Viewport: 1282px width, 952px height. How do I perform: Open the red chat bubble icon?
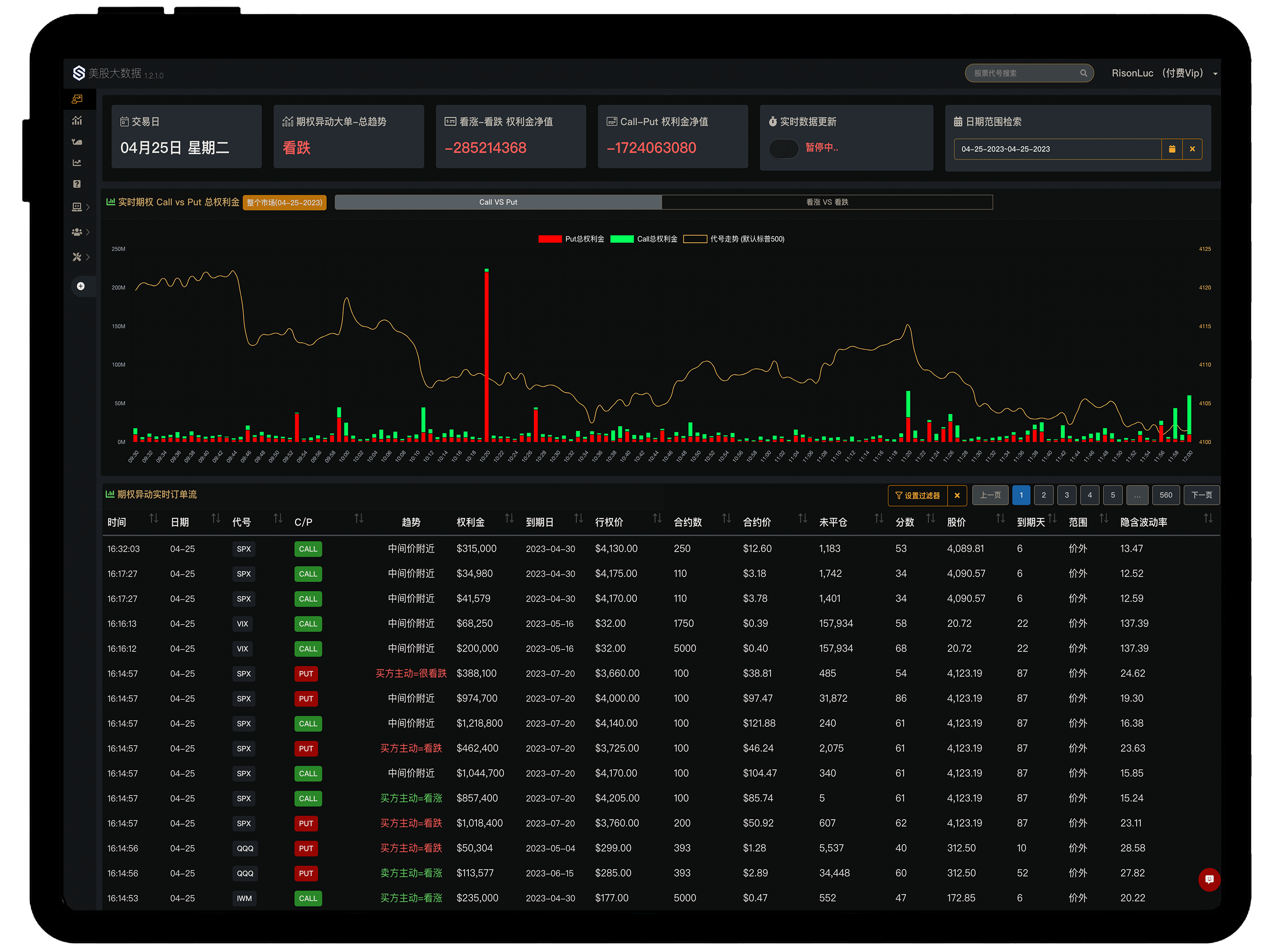point(1210,880)
